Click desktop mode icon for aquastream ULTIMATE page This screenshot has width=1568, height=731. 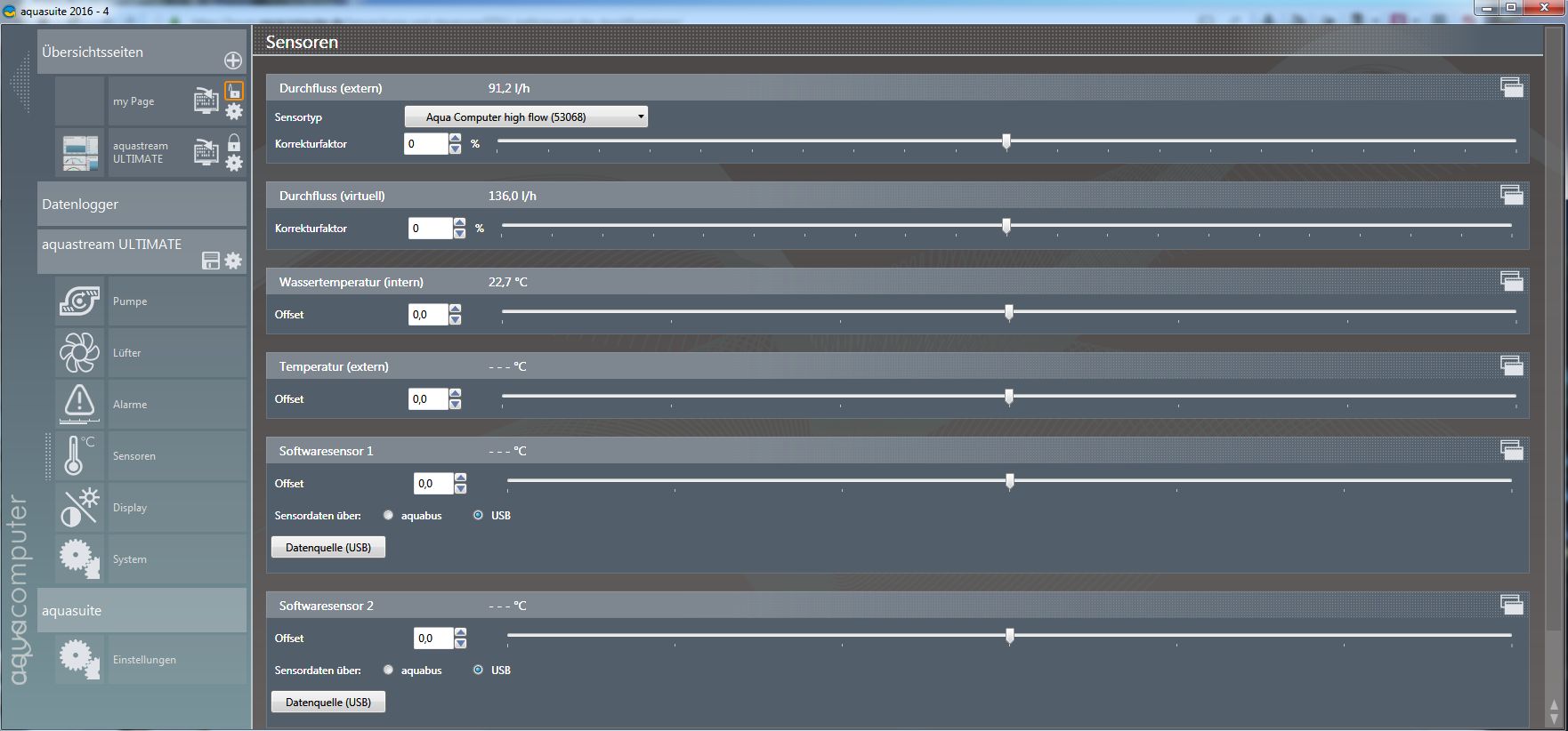206,152
